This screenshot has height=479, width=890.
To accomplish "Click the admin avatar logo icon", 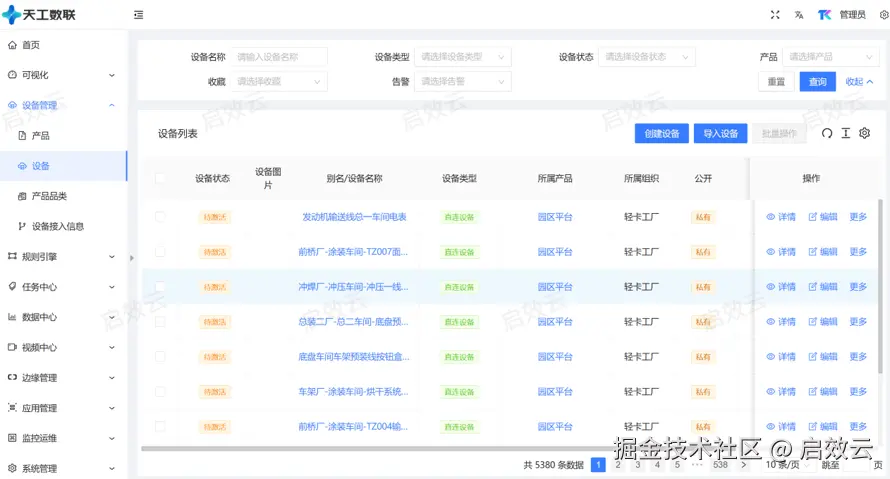I will tap(824, 15).
